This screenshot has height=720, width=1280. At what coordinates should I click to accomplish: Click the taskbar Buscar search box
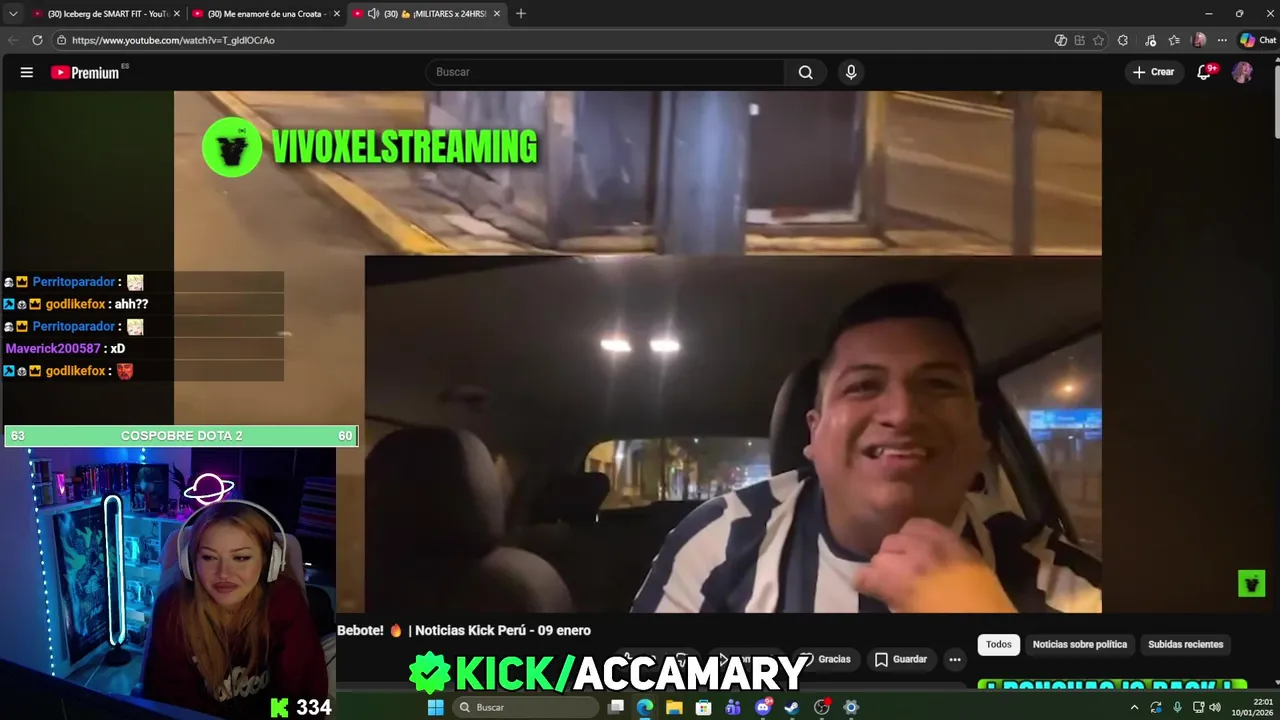[525, 707]
